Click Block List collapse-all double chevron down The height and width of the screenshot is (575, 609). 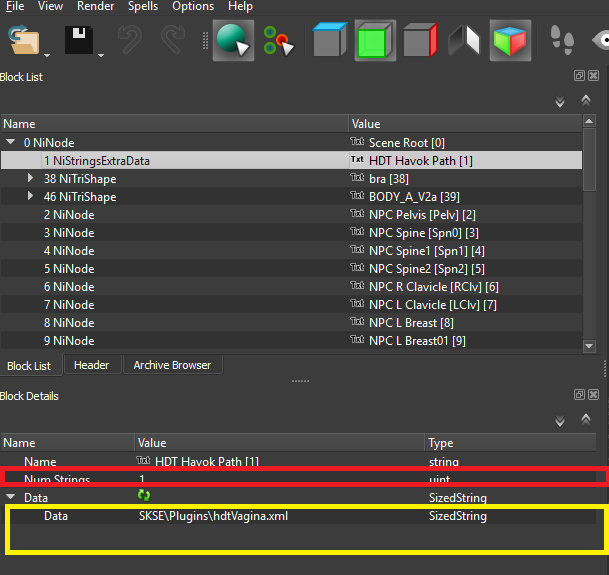[560, 102]
